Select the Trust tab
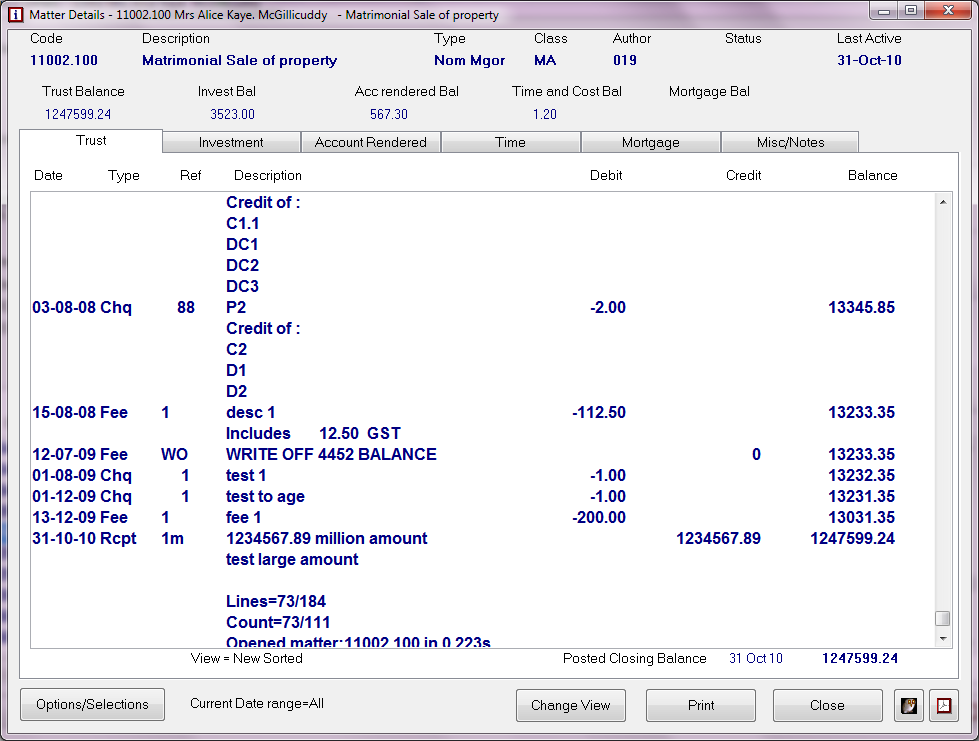This screenshot has height=741, width=979. (x=91, y=141)
